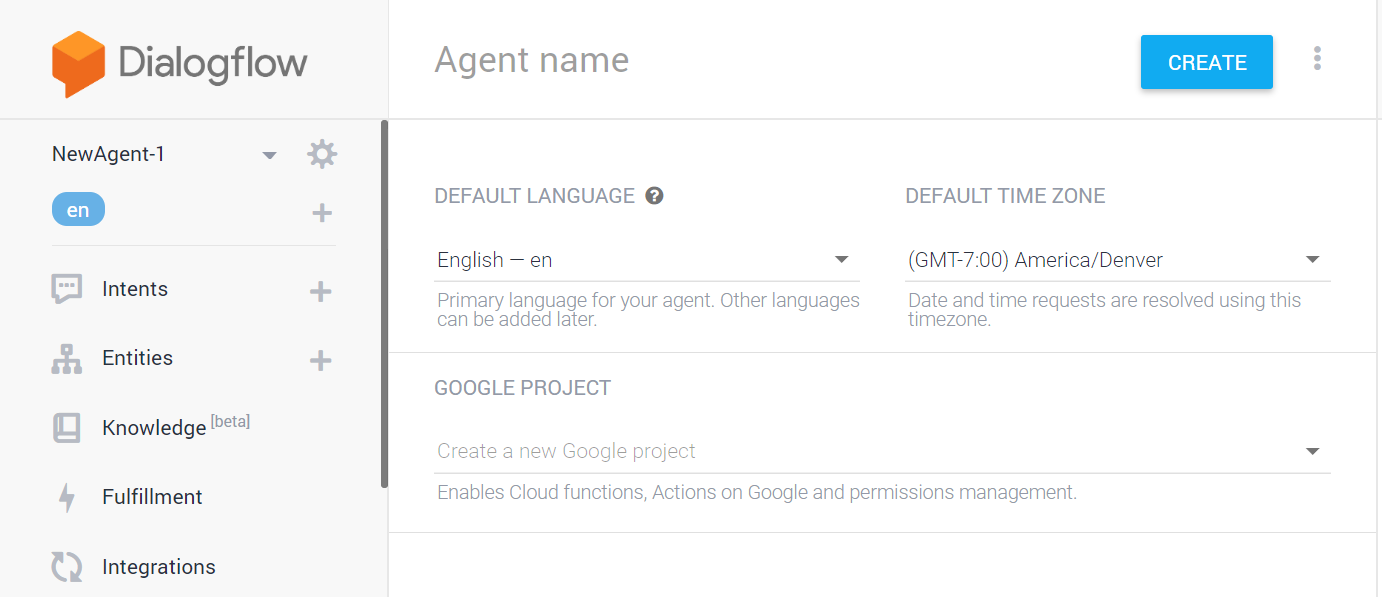
Task: Select the 'en' language chip
Action: [78, 209]
